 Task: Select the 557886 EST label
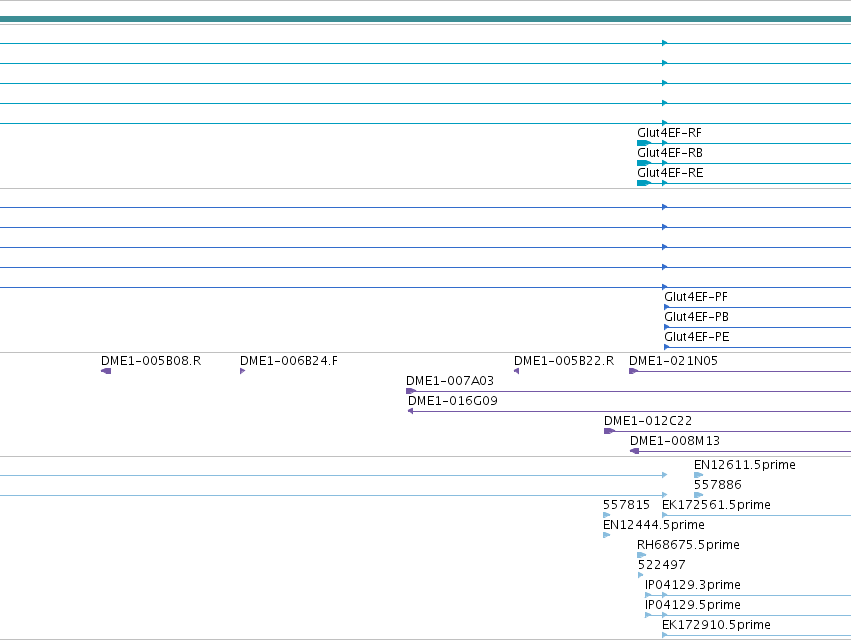click(x=717, y=485)
